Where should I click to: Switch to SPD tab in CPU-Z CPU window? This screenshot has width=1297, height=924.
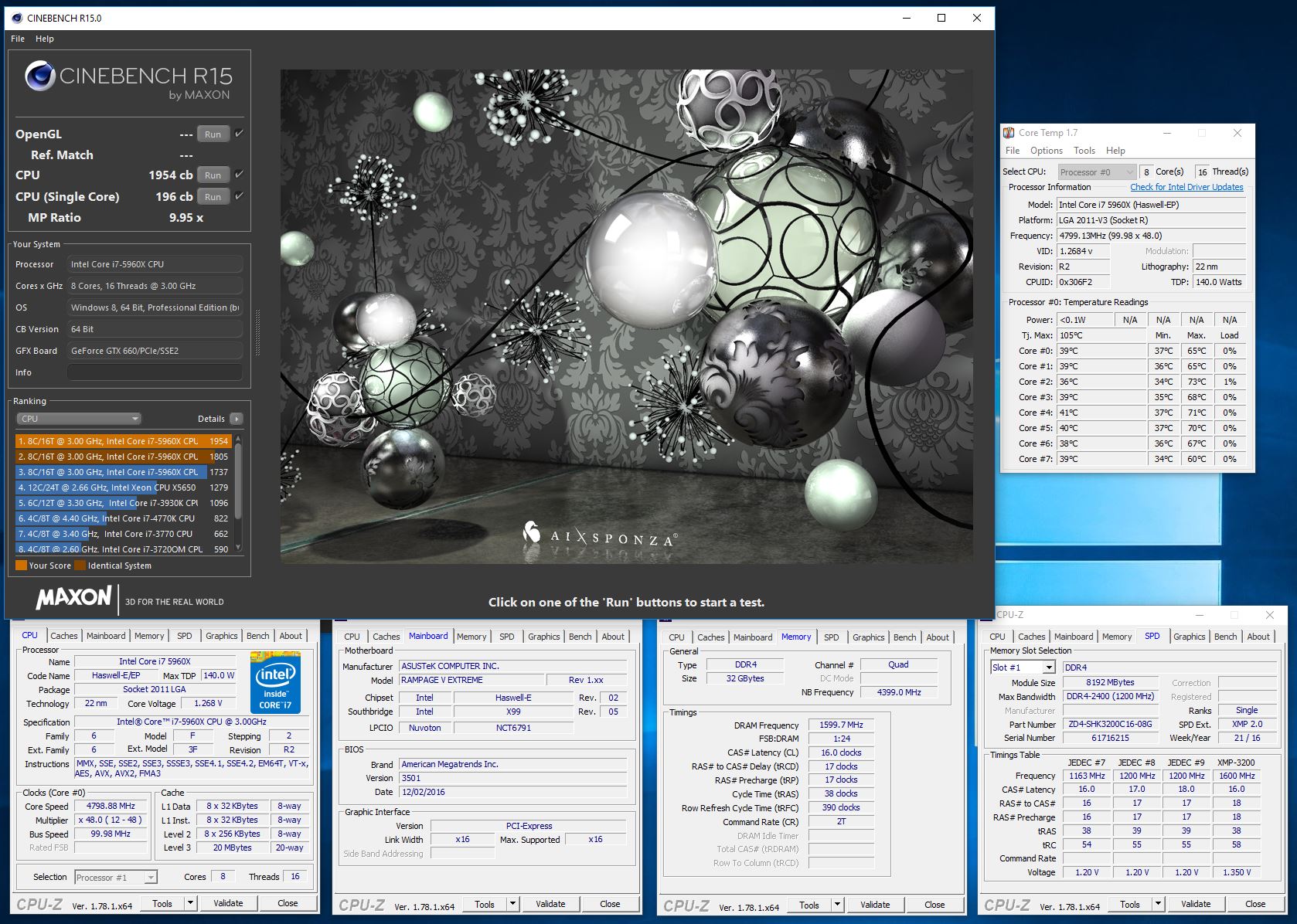[184, 636]
